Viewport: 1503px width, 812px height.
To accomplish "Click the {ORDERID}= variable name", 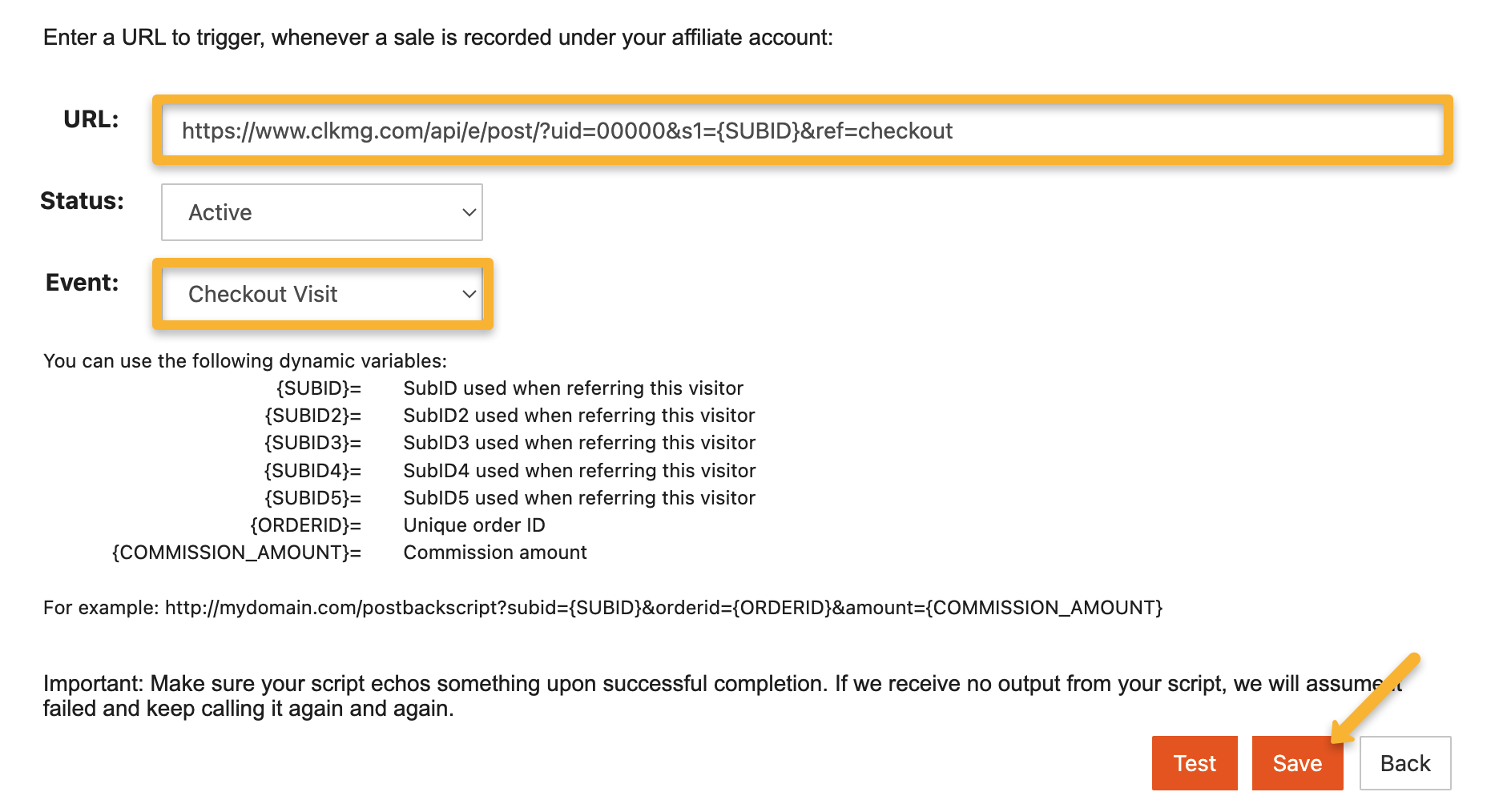I will click(305, 525).
